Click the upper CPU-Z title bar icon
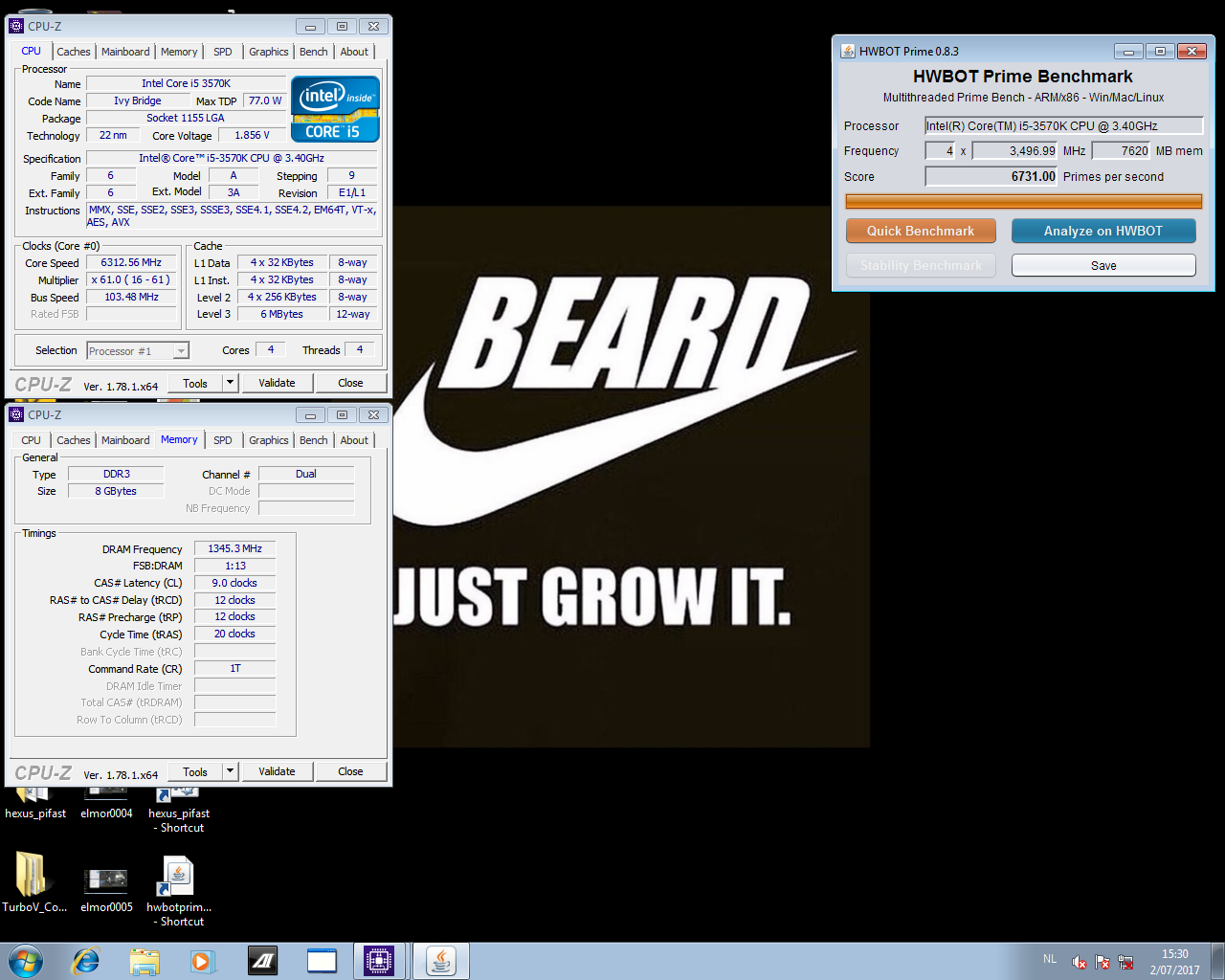 coord(16,26)
